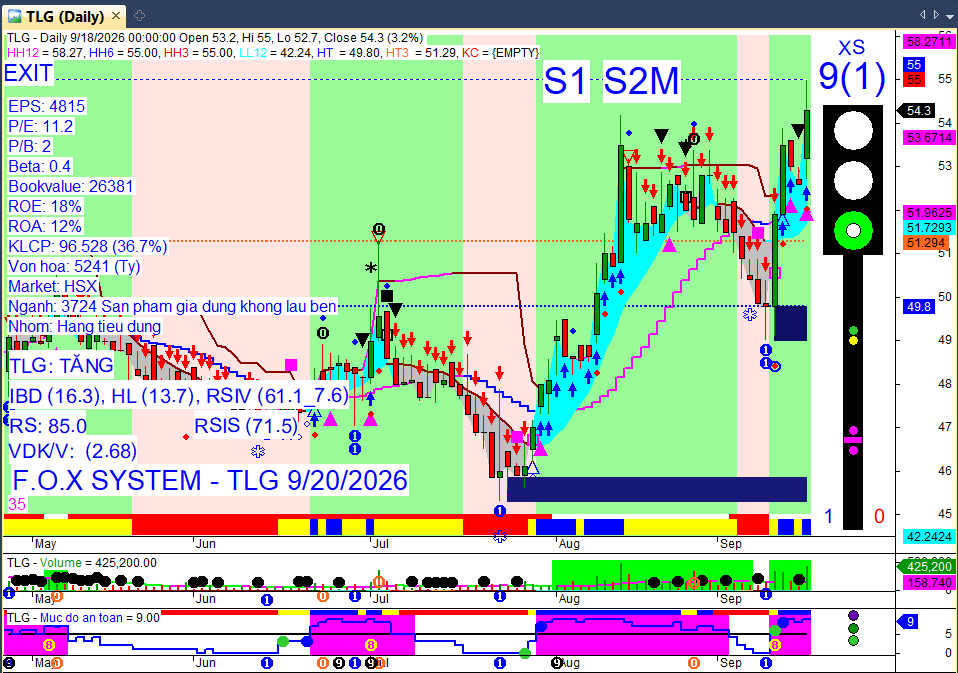Click the Market: HSX label
The height and width of the screenshot is (673, 958).
click(53, 286)
